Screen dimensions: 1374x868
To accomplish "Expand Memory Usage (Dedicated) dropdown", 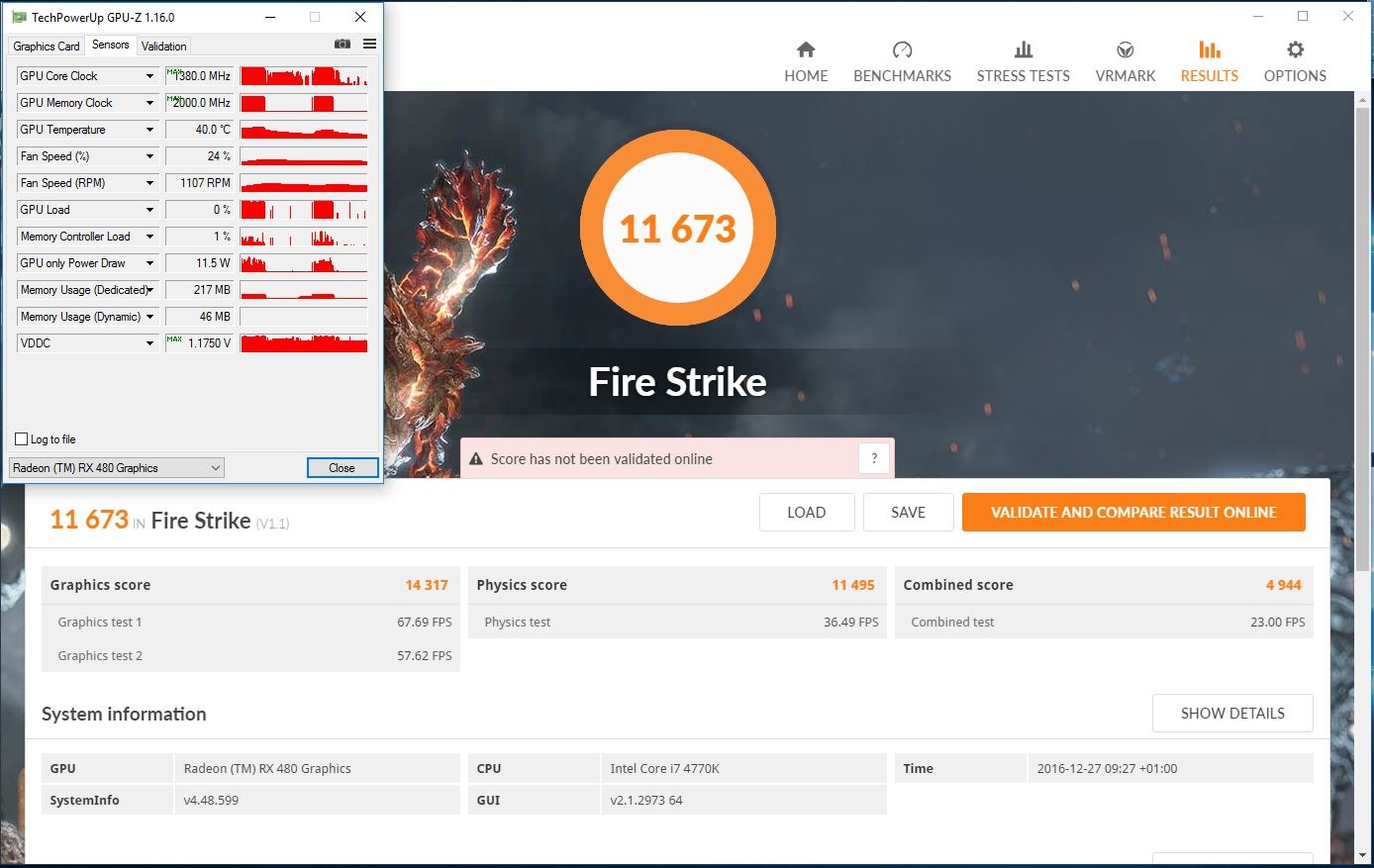I will point(150,290).
